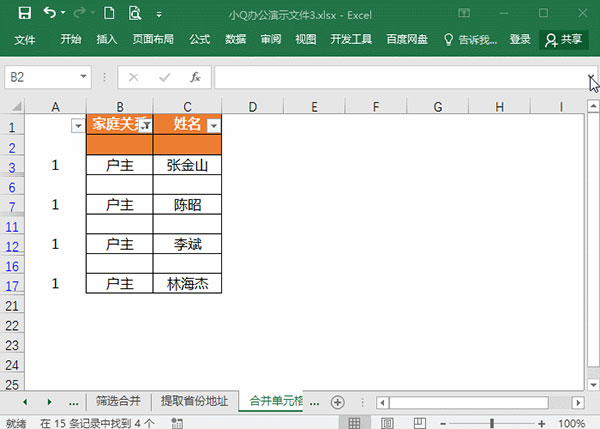This screenshot has height=429, width=600.
Task: Click the Print Preview icon
Action: coord(135,13)
